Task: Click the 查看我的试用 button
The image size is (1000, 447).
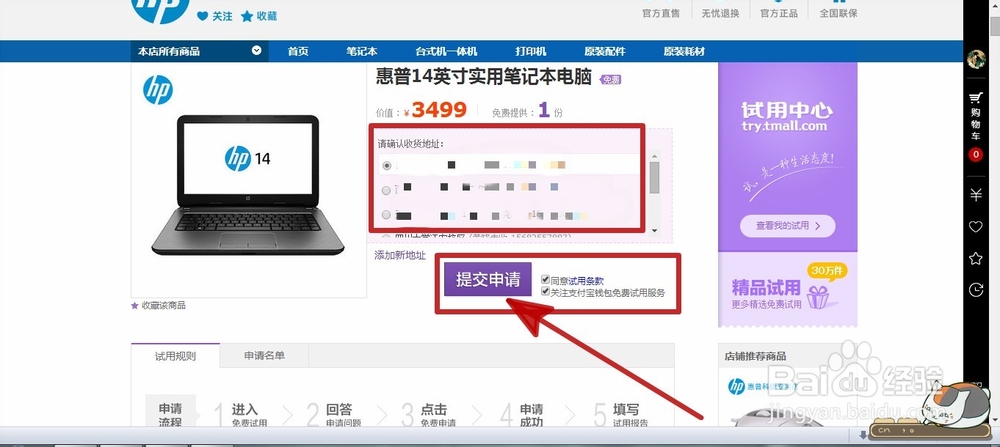Action: (787, 226)
